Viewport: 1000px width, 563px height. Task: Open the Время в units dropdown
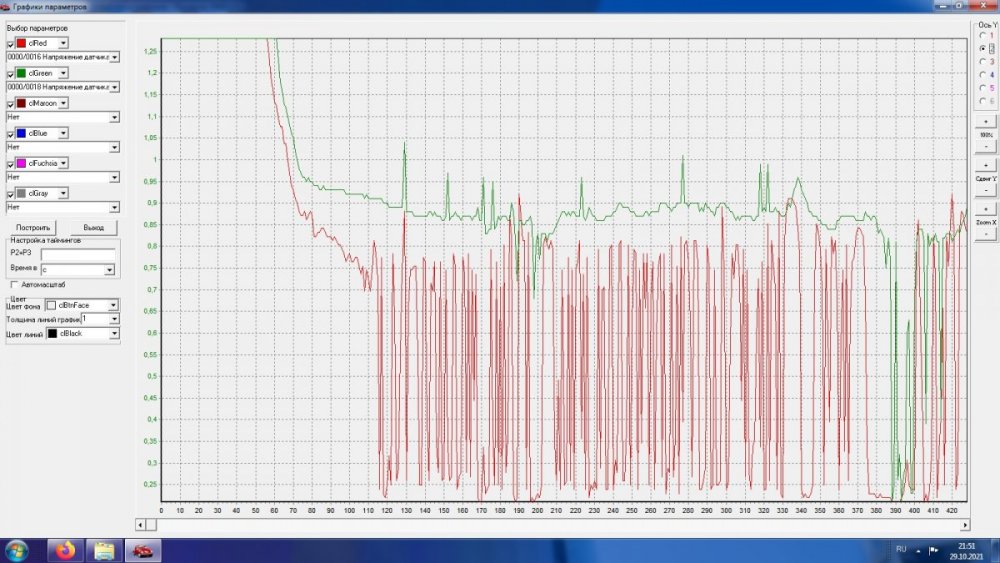[109, 270]
